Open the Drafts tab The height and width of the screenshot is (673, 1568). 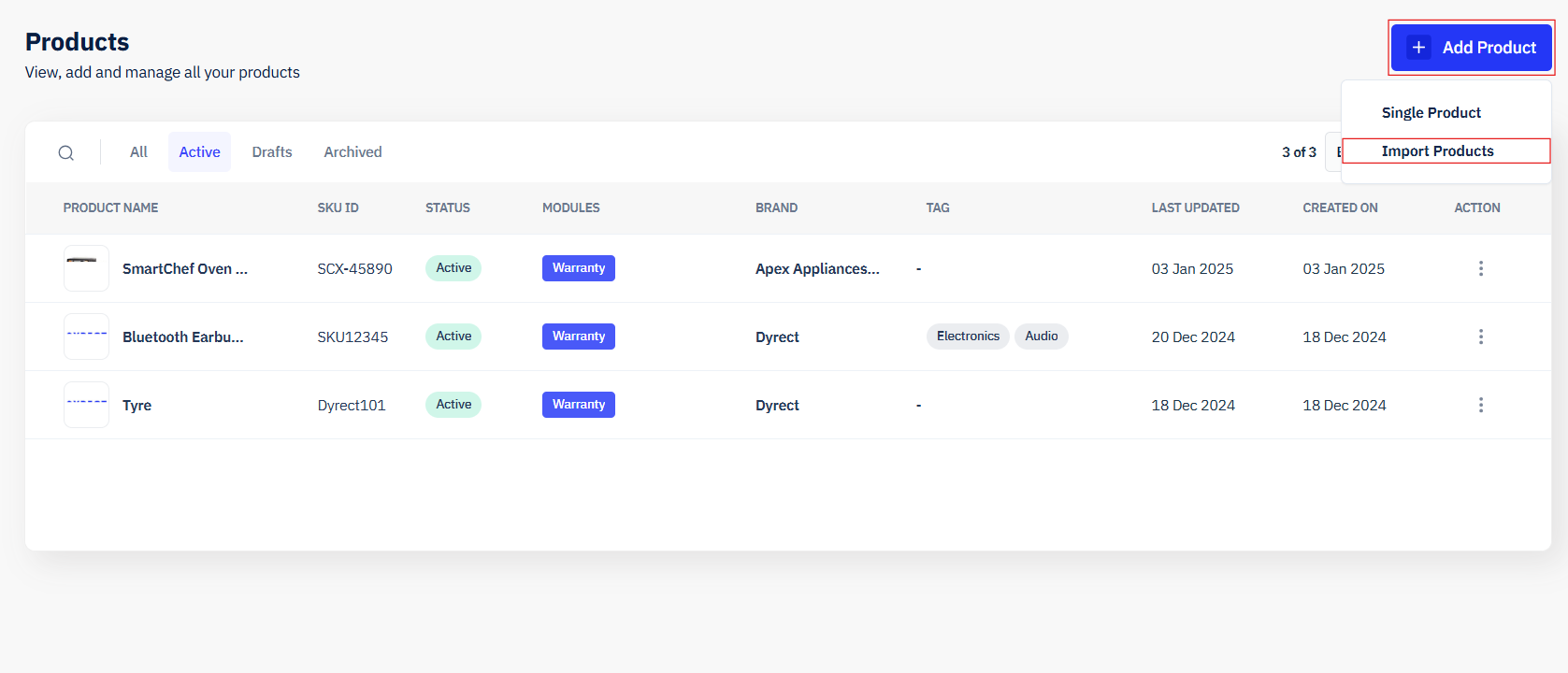pos(272,152)
